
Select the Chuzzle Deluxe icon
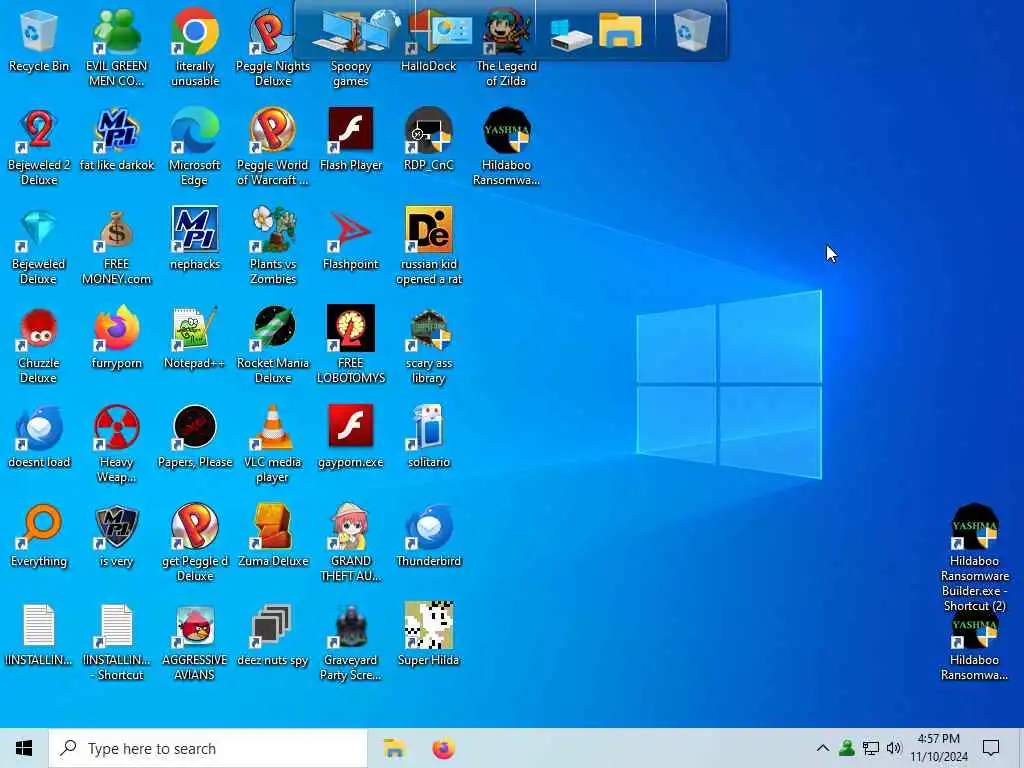pyautogui.click(x=39, y=345)
